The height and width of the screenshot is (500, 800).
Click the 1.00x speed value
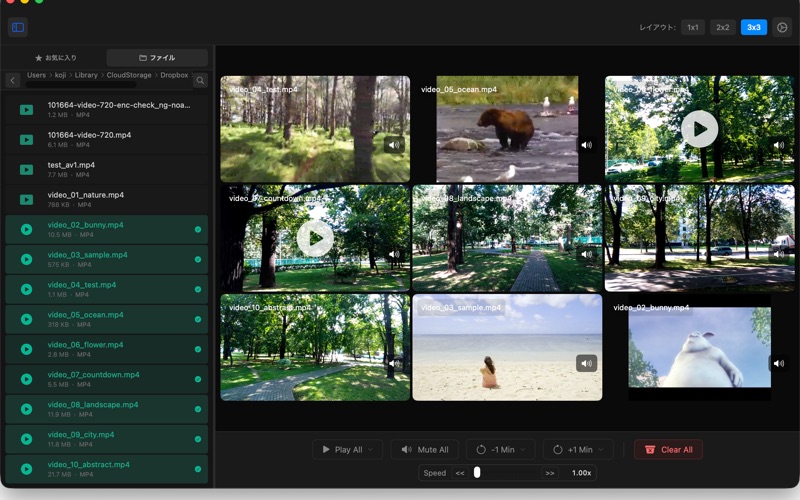581,473
